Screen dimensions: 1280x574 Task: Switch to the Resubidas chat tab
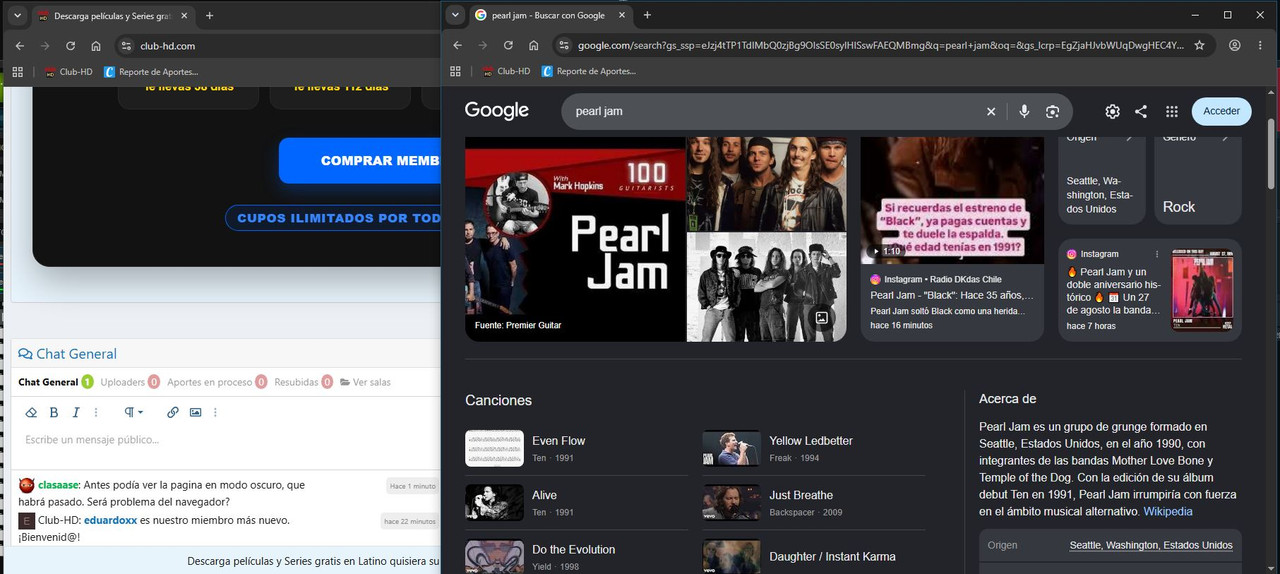[x=297, y=382]
